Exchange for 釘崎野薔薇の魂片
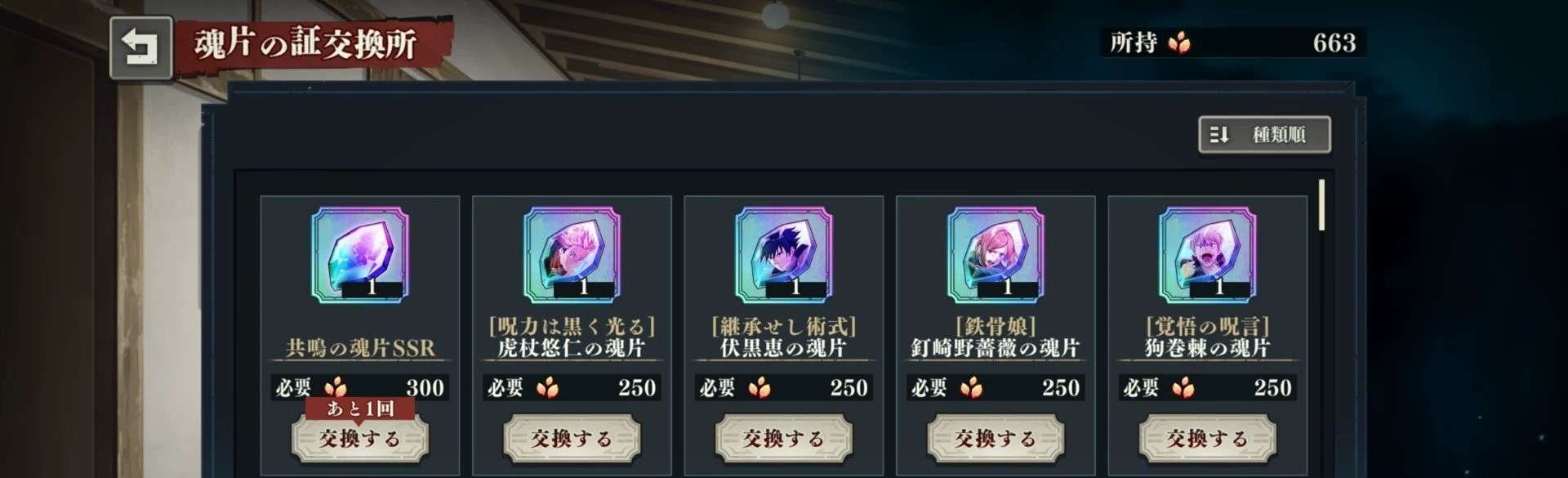 tap(996, 439)
